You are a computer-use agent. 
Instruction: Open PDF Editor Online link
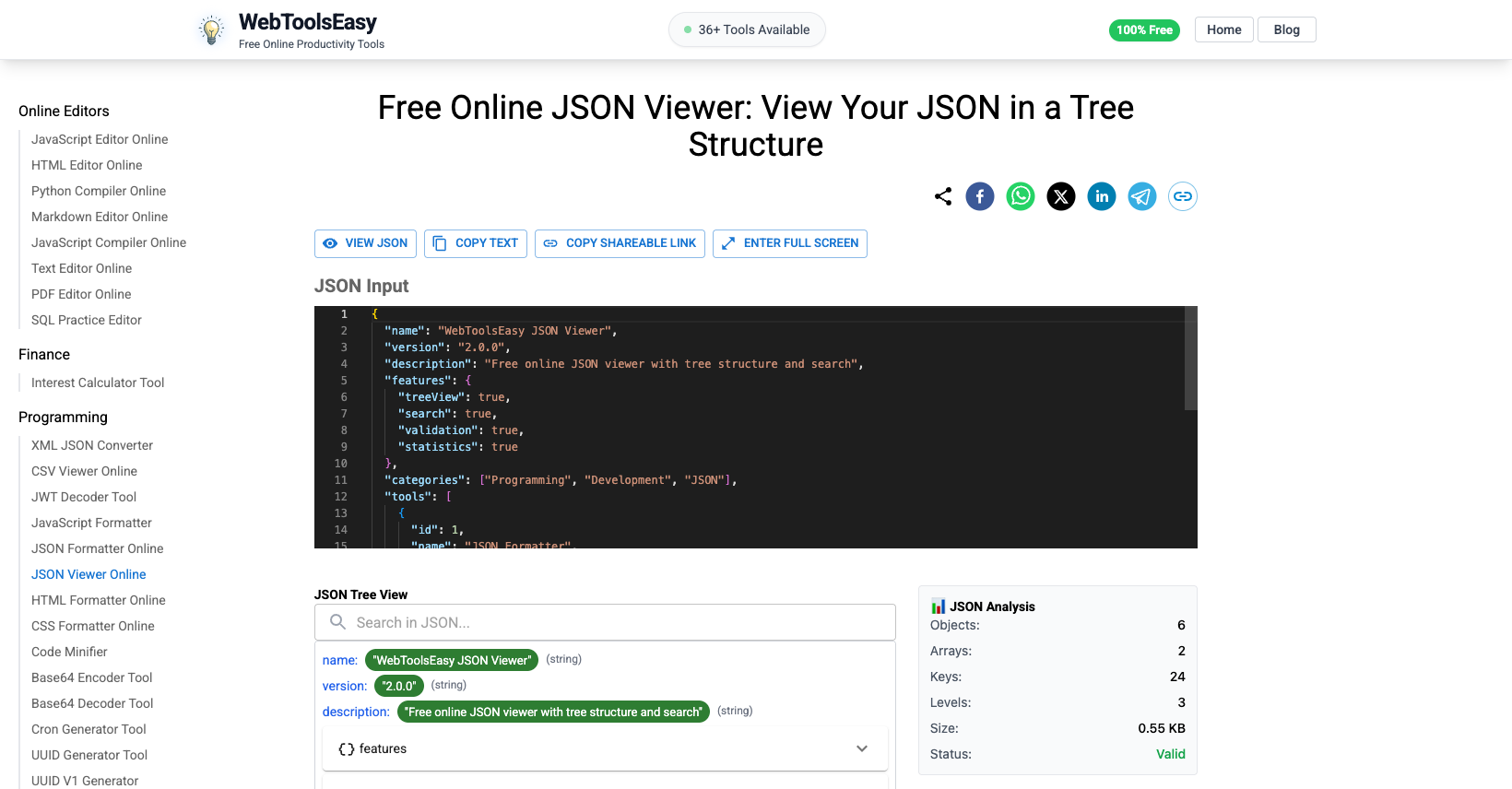81,294
